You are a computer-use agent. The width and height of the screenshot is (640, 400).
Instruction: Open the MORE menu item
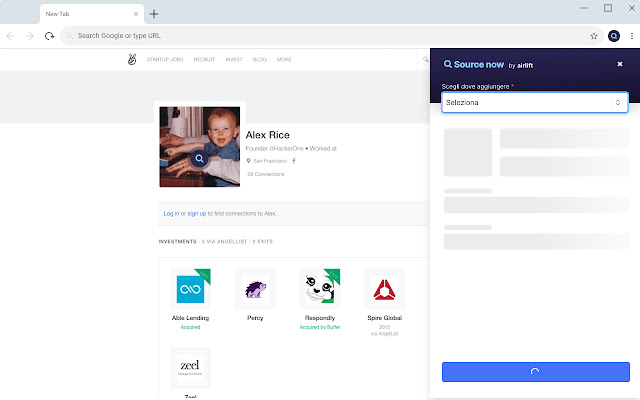(284, 60)
